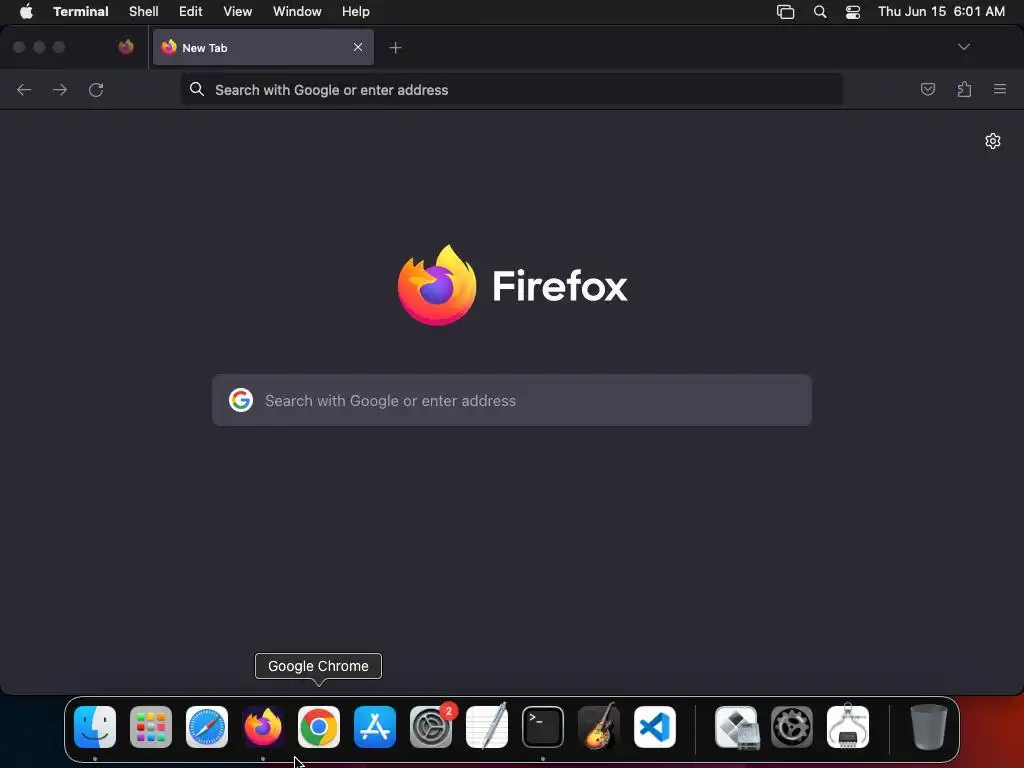
Task: Open System Preferences with badge in Dock
Action: tap(431, 726)
